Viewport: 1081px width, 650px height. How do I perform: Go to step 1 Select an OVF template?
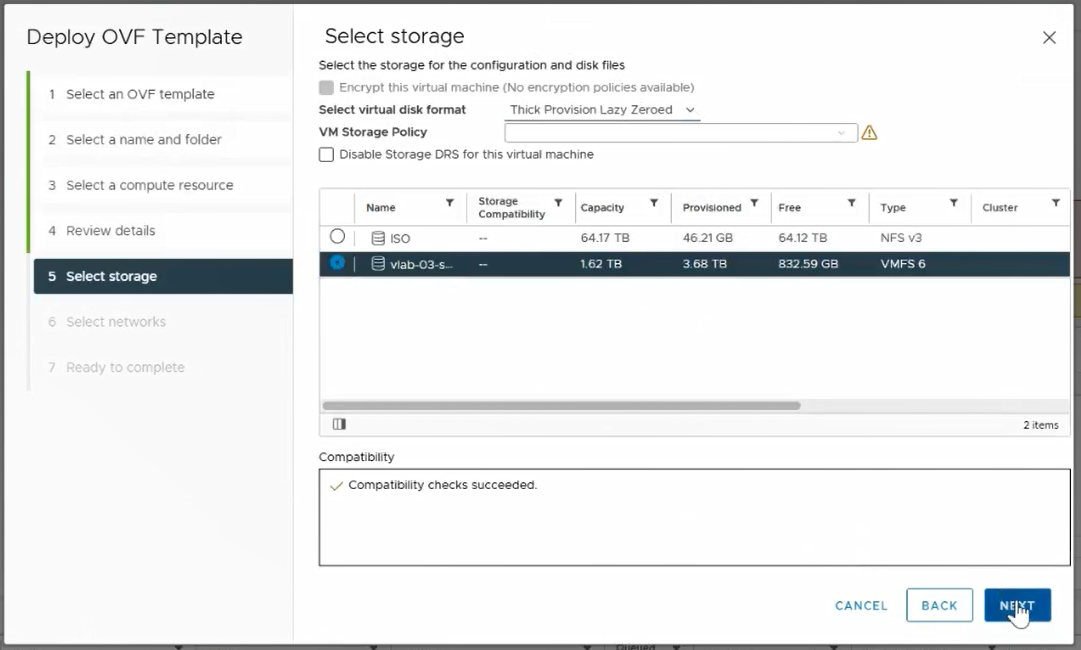click(140, 94)
